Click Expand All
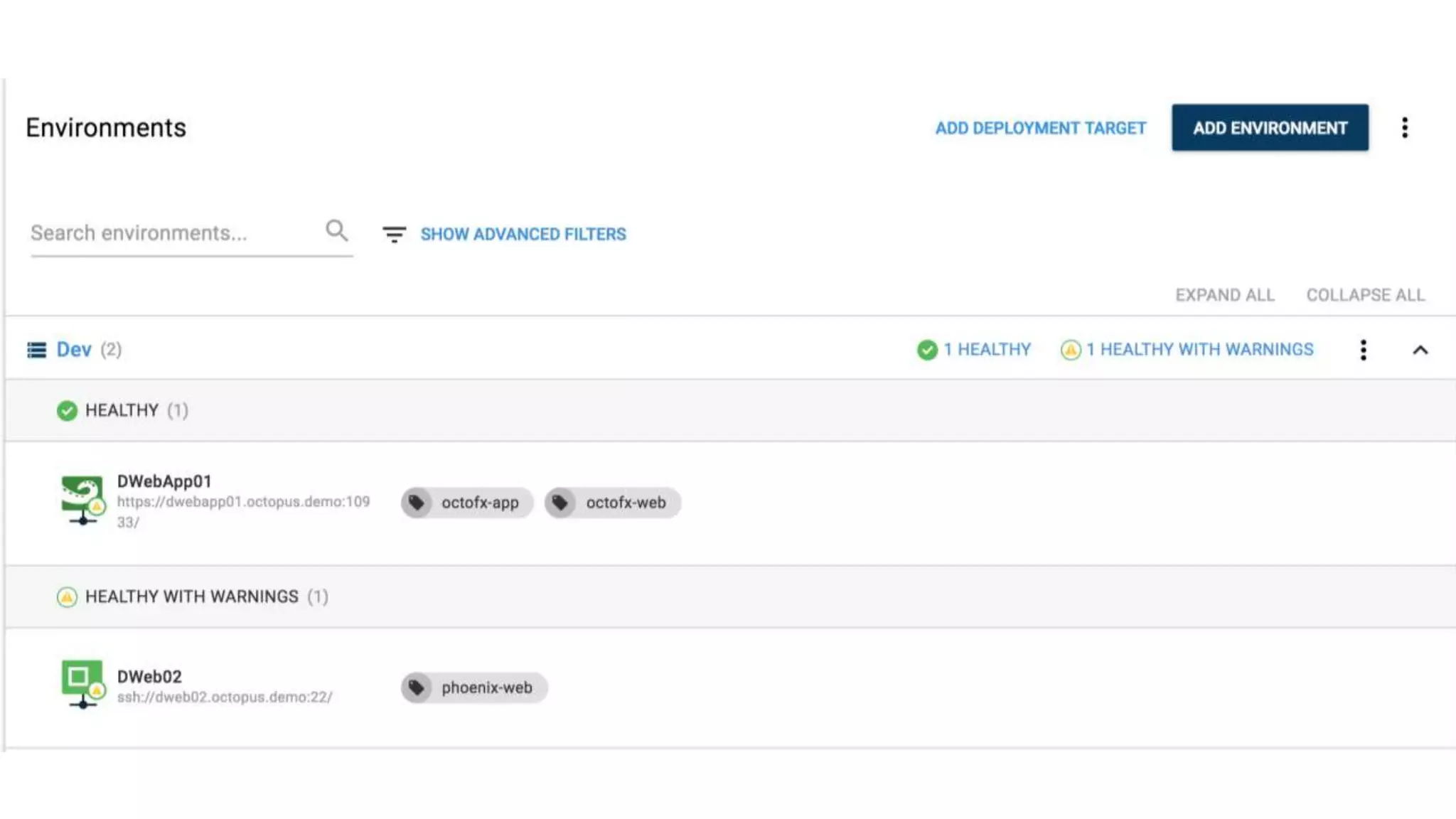Image resolution: width=1456 pixels, height=819 pixels. pos(1224,295)
